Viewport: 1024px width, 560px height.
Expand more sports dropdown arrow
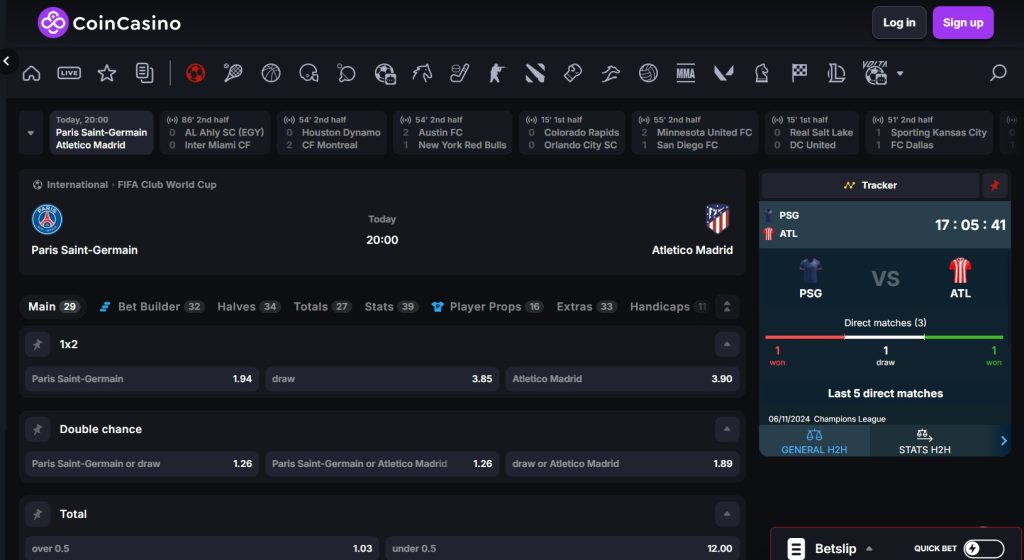[x=900, y=73]
